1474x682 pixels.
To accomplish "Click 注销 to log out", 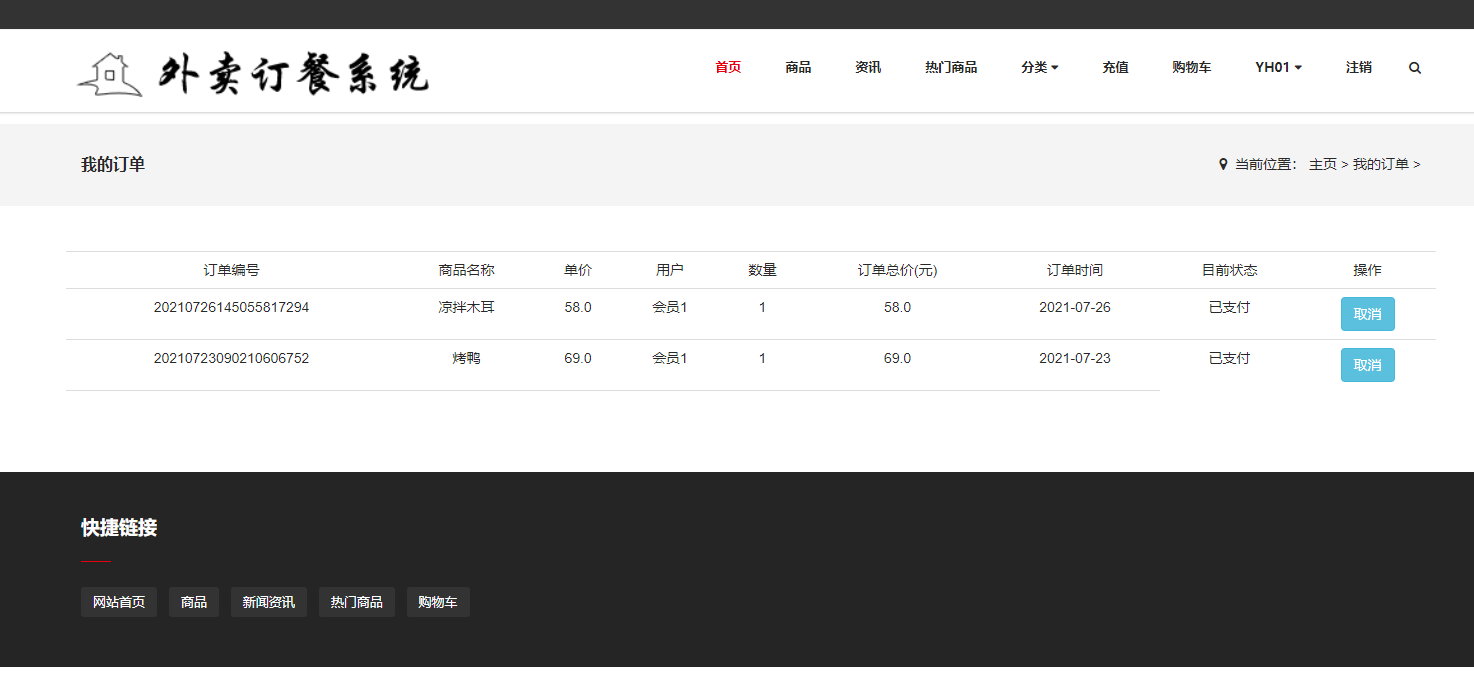I will pos(1358,68).
